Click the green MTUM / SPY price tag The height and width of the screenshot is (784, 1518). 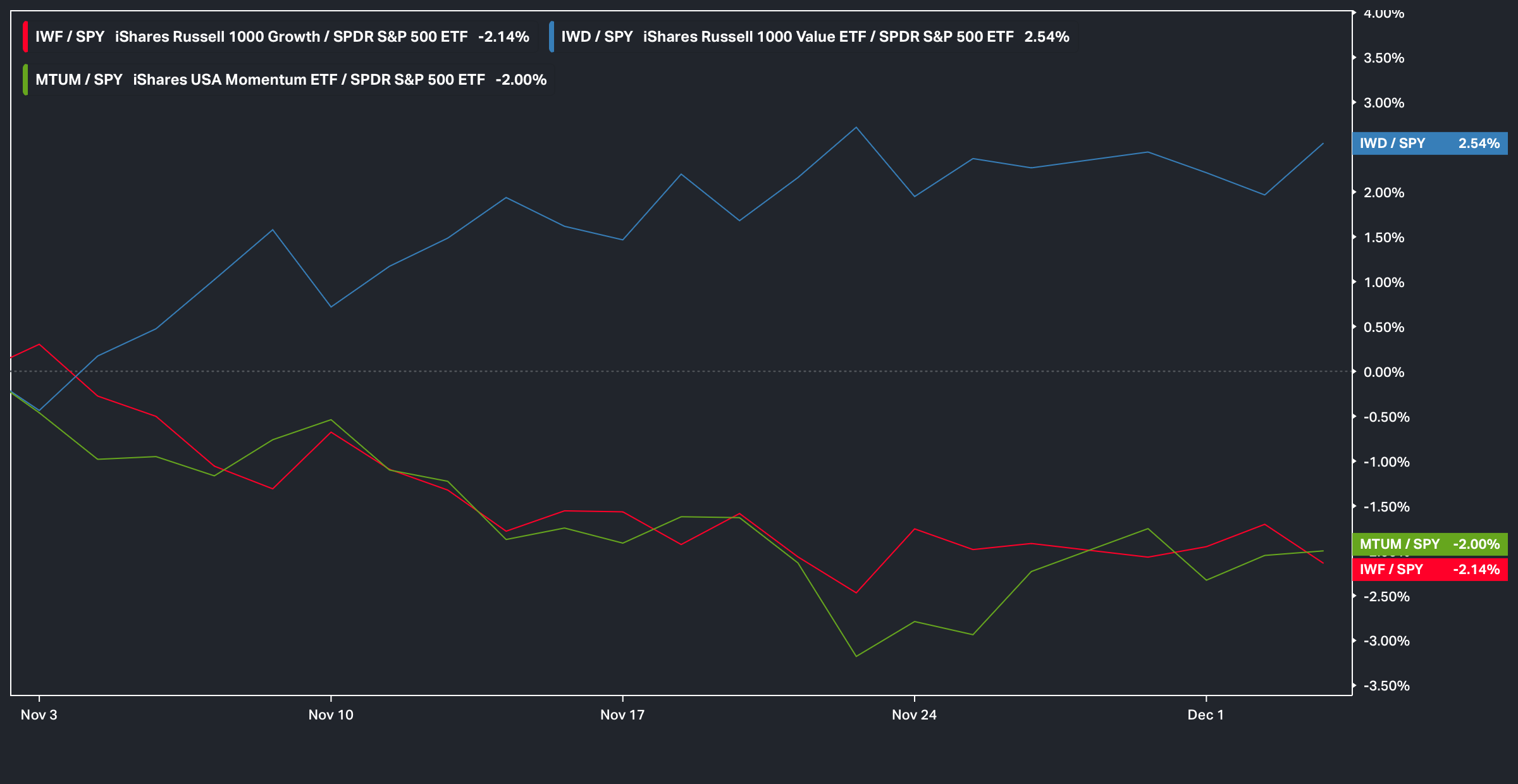pyautogui.click(x=1429, y=544)
